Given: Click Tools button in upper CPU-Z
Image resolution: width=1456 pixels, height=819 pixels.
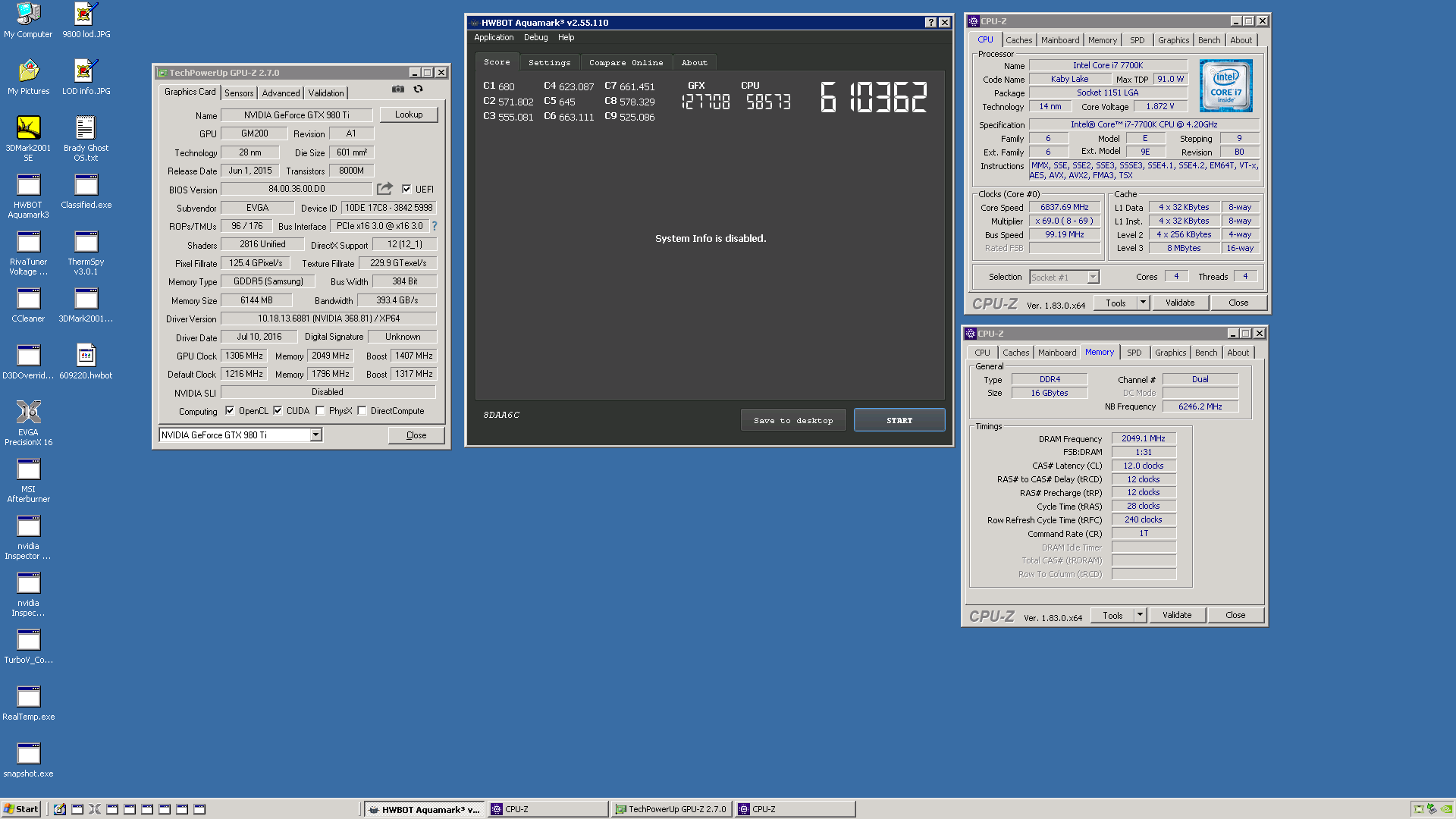Looking at the screenshot, I should coord(1116,303).
